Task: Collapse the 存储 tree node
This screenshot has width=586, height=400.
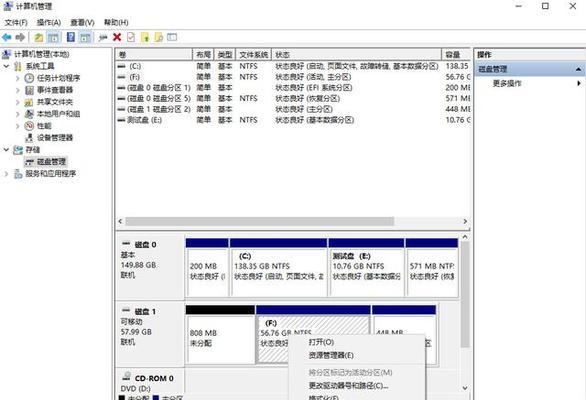Action: coord(6,150)
